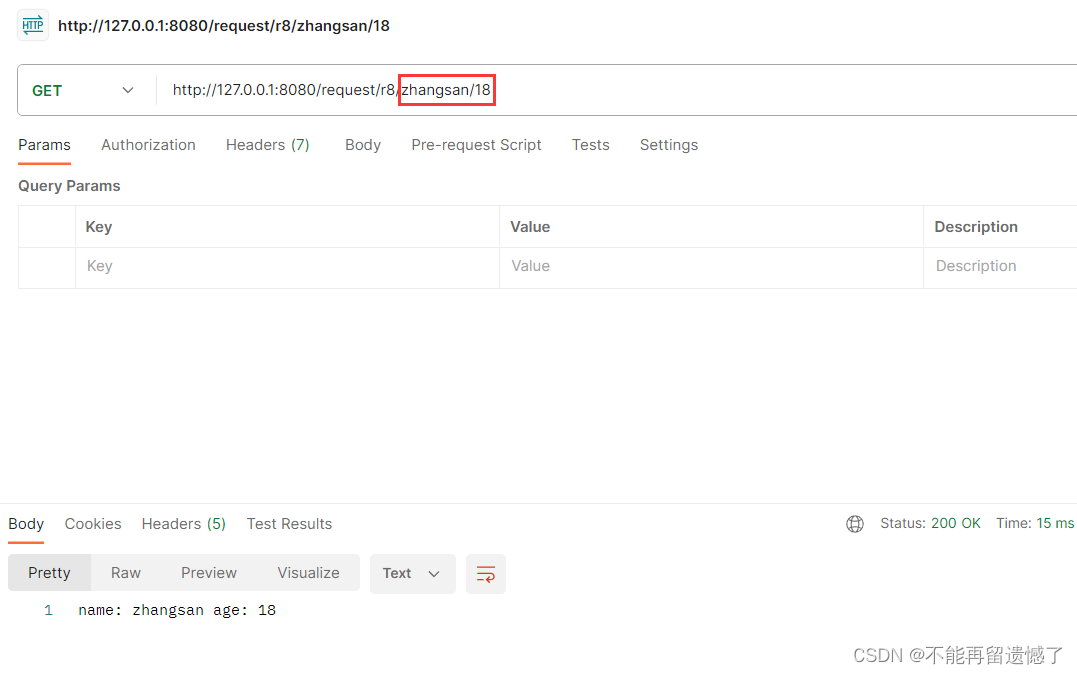Viewport: 1077px width, 674px height.
Task: Click the Key column header
Action: point(99,227)
